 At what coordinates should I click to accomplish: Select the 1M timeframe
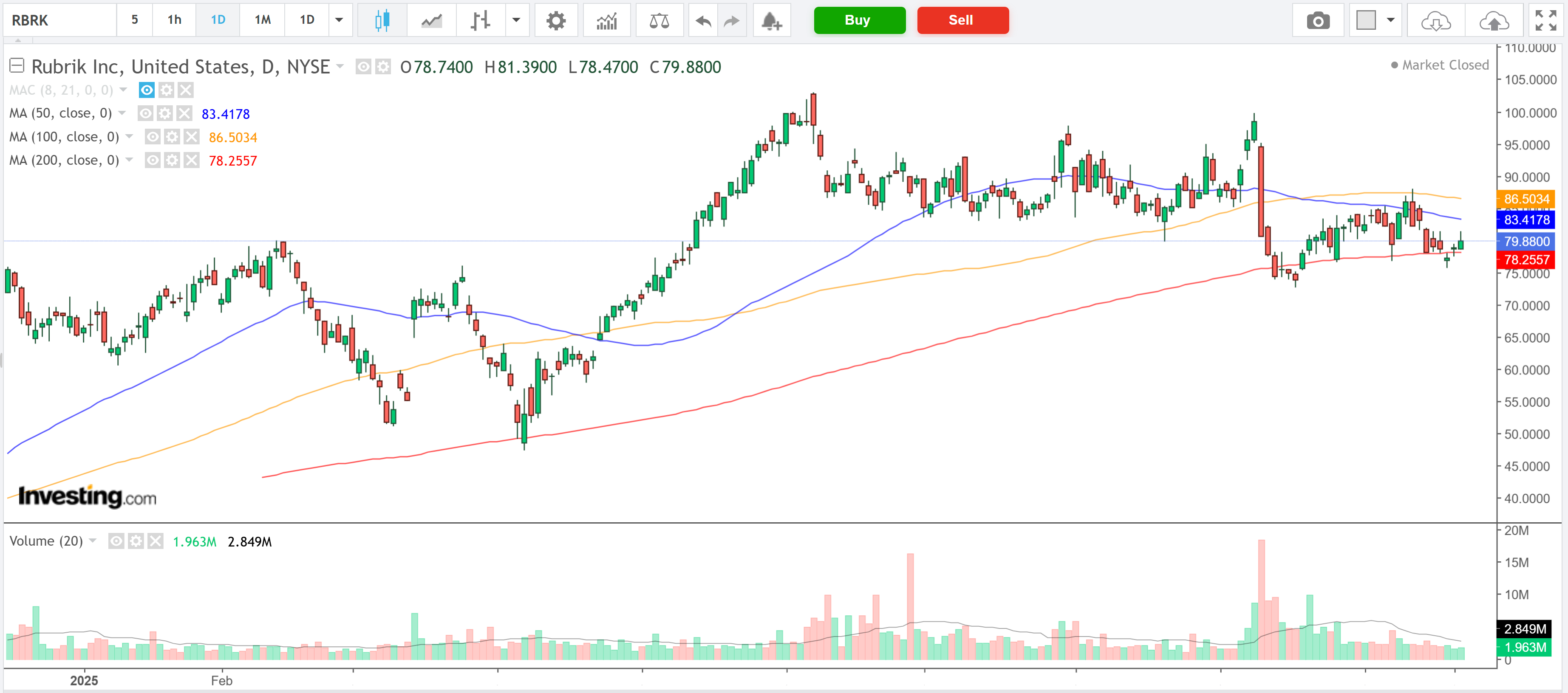coord(262,20)
